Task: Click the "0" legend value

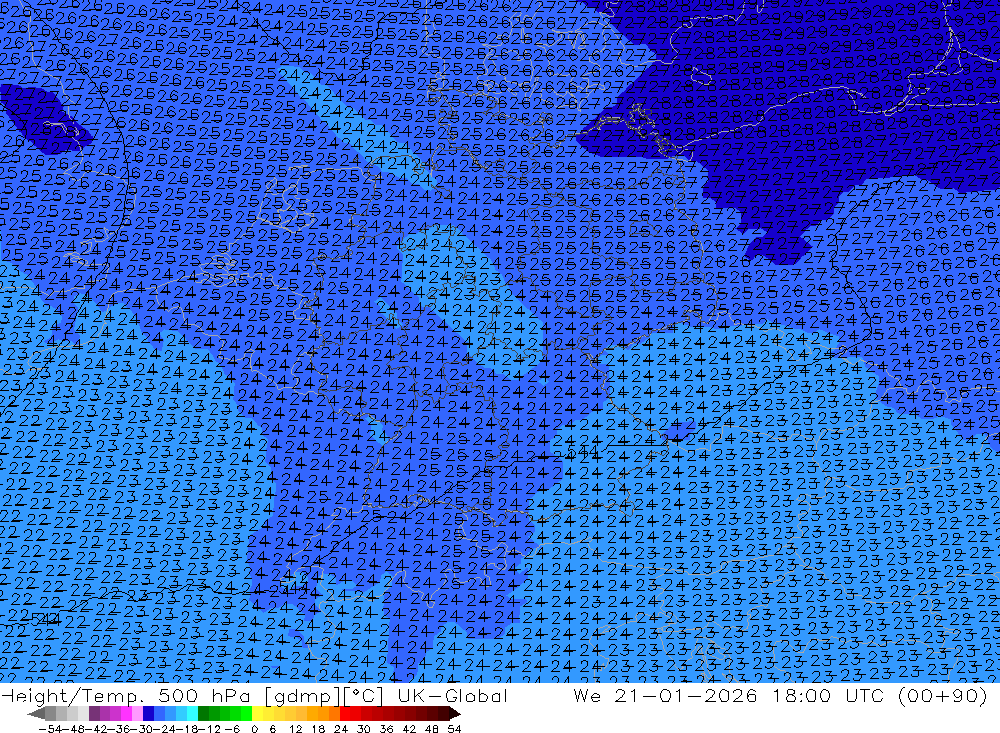Action: (254, 729)
